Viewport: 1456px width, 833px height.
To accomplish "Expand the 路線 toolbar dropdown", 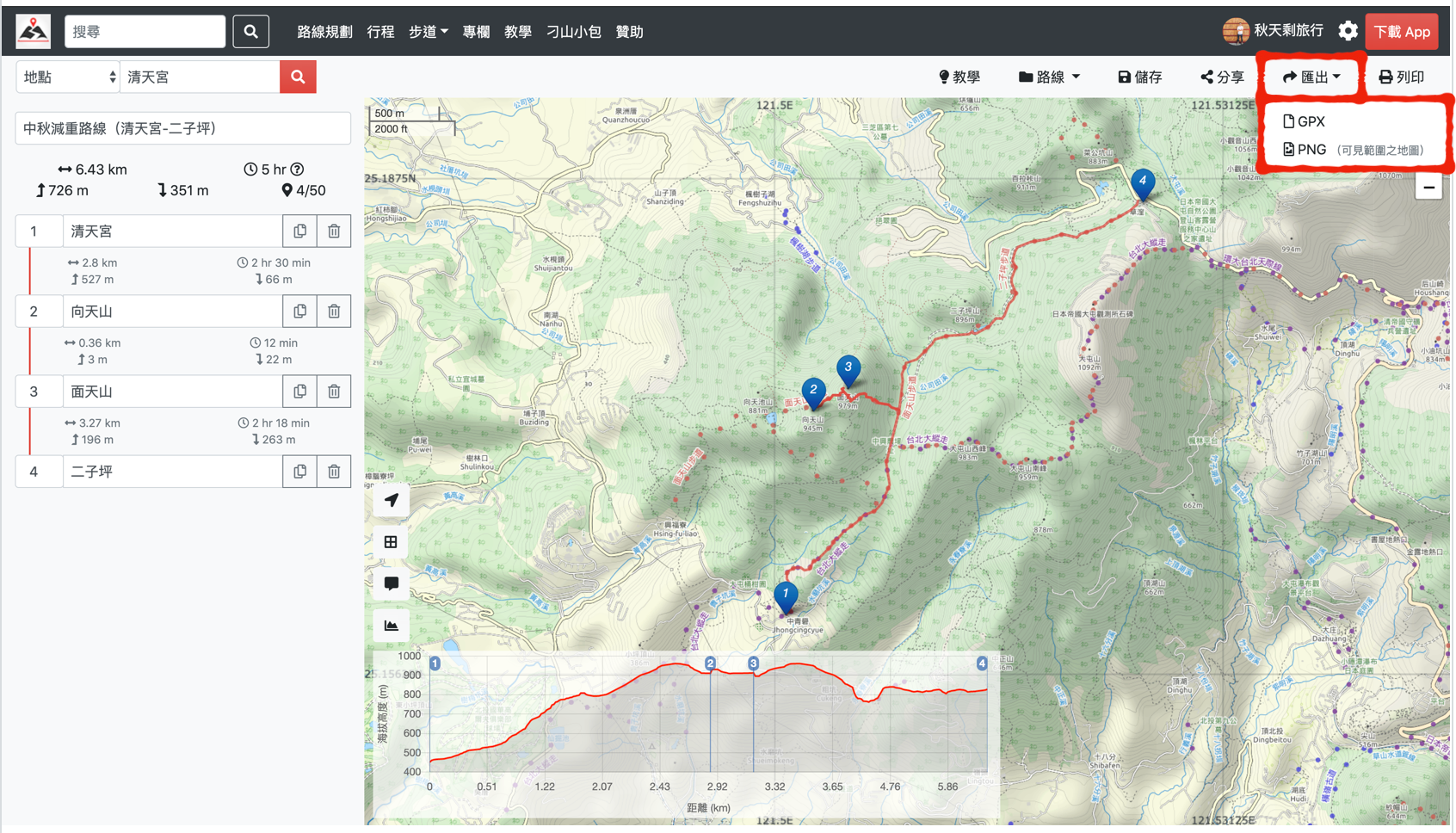I will (1049, 77).
